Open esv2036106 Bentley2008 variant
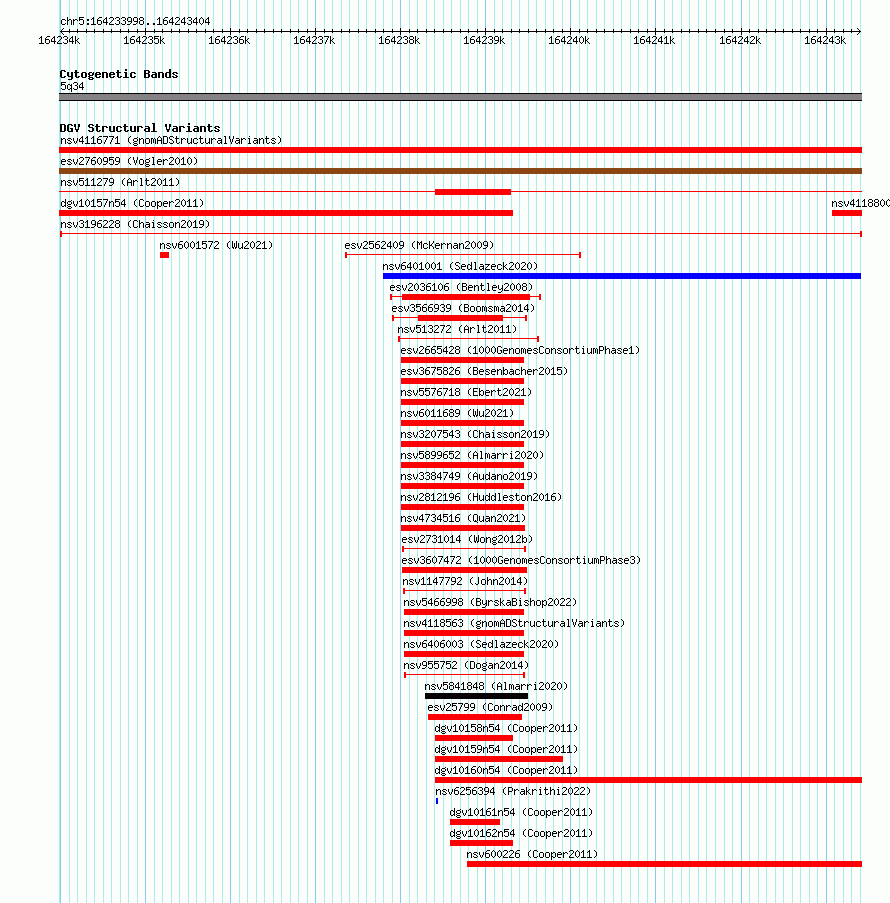890x903 pixels. tap(461, 287)
